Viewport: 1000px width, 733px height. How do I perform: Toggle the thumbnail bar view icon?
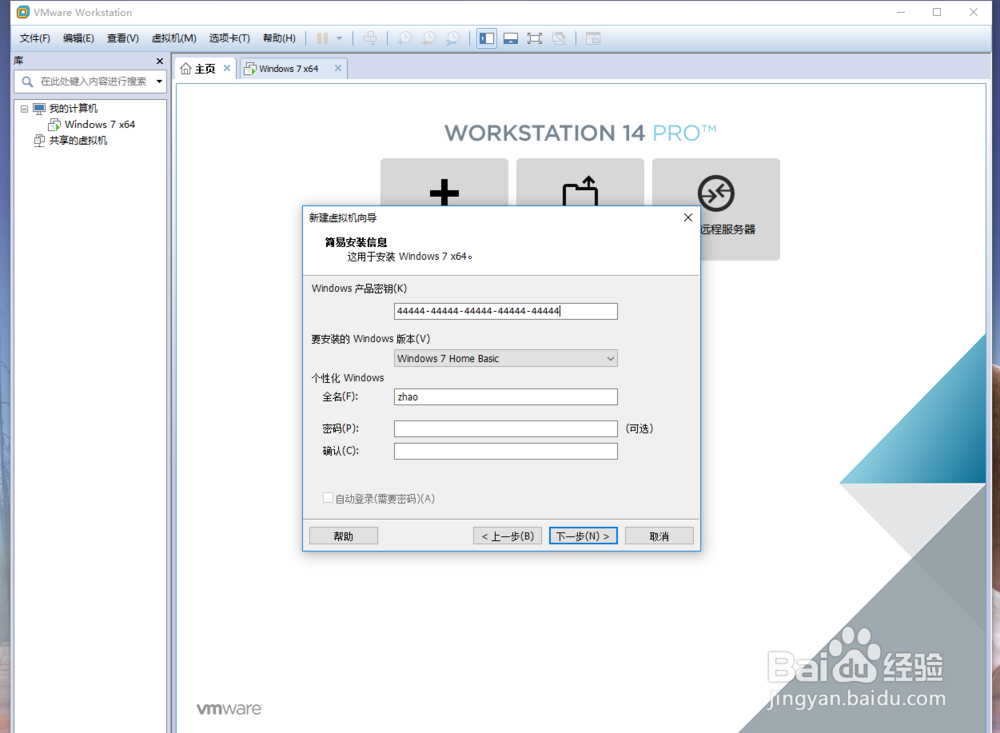click(x=510, y=38)
